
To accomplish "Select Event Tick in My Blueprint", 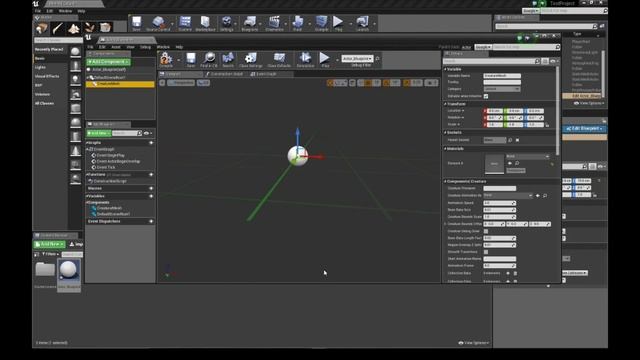I will [106, 167].
